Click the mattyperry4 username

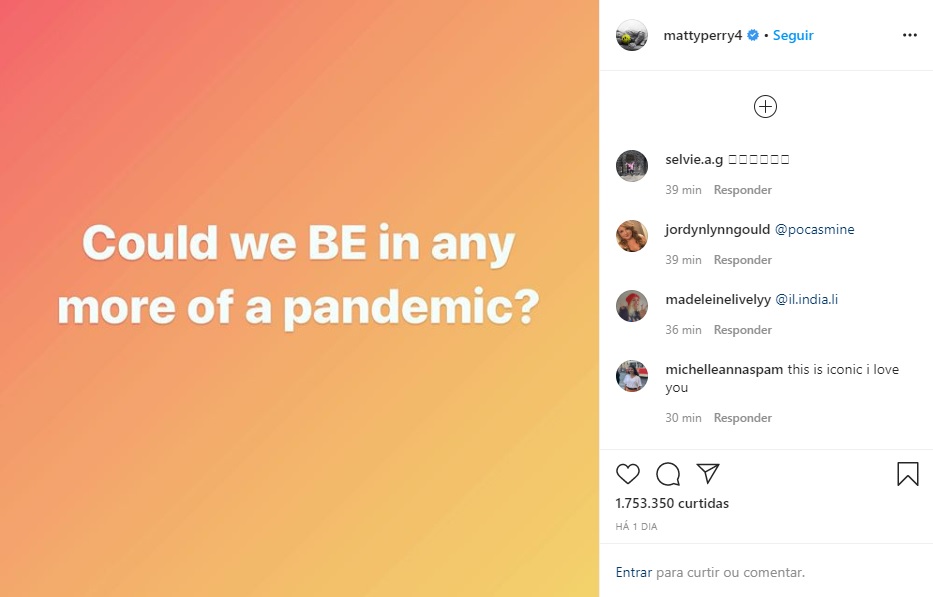(702, 35)
